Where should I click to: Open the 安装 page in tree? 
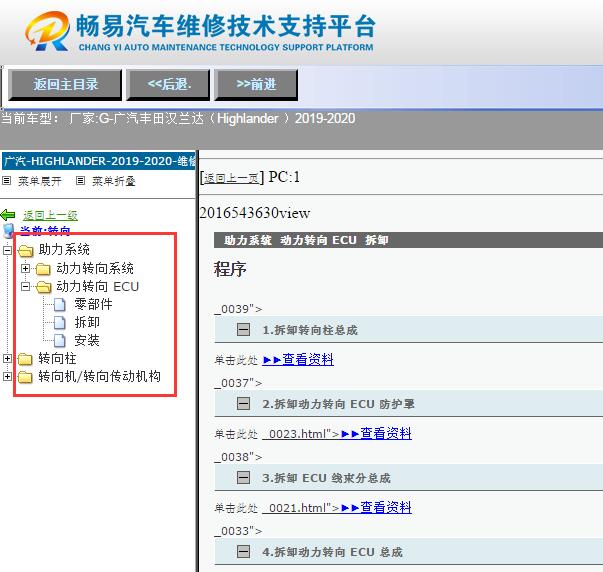click(x=87, y=340)
